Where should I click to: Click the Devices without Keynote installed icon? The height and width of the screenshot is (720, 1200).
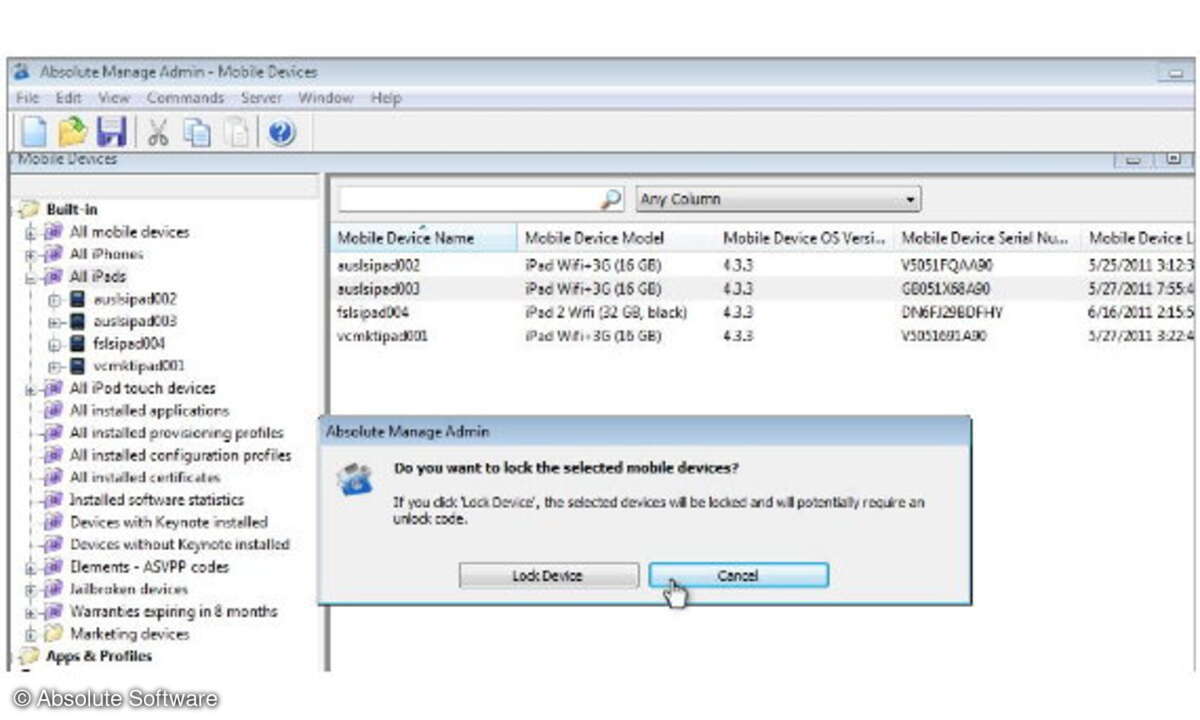click(55, 545)
